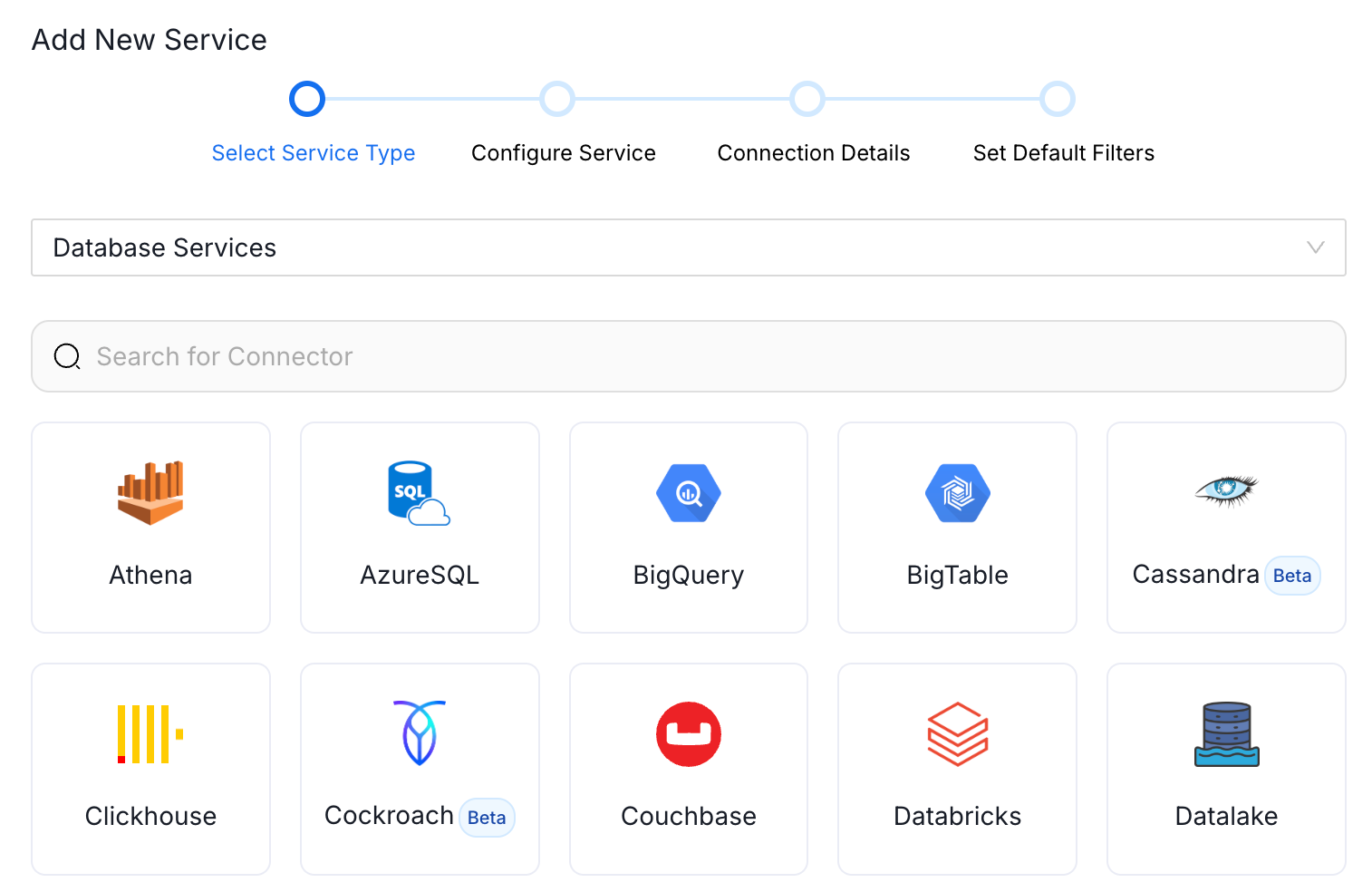Click the Databricks label text
The width and height of the screenshot is (1372, 892).
click(958, 817)
